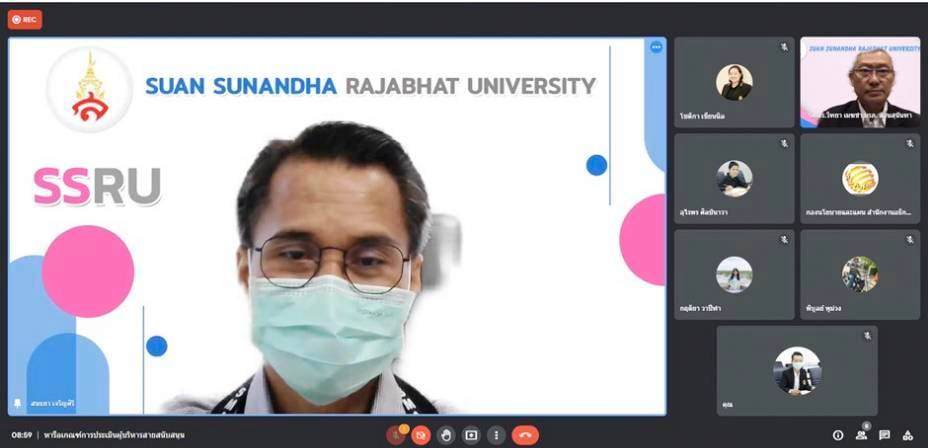Unmute the microphone in the call controls
The image size is (928, 448).
click(396, 435)
